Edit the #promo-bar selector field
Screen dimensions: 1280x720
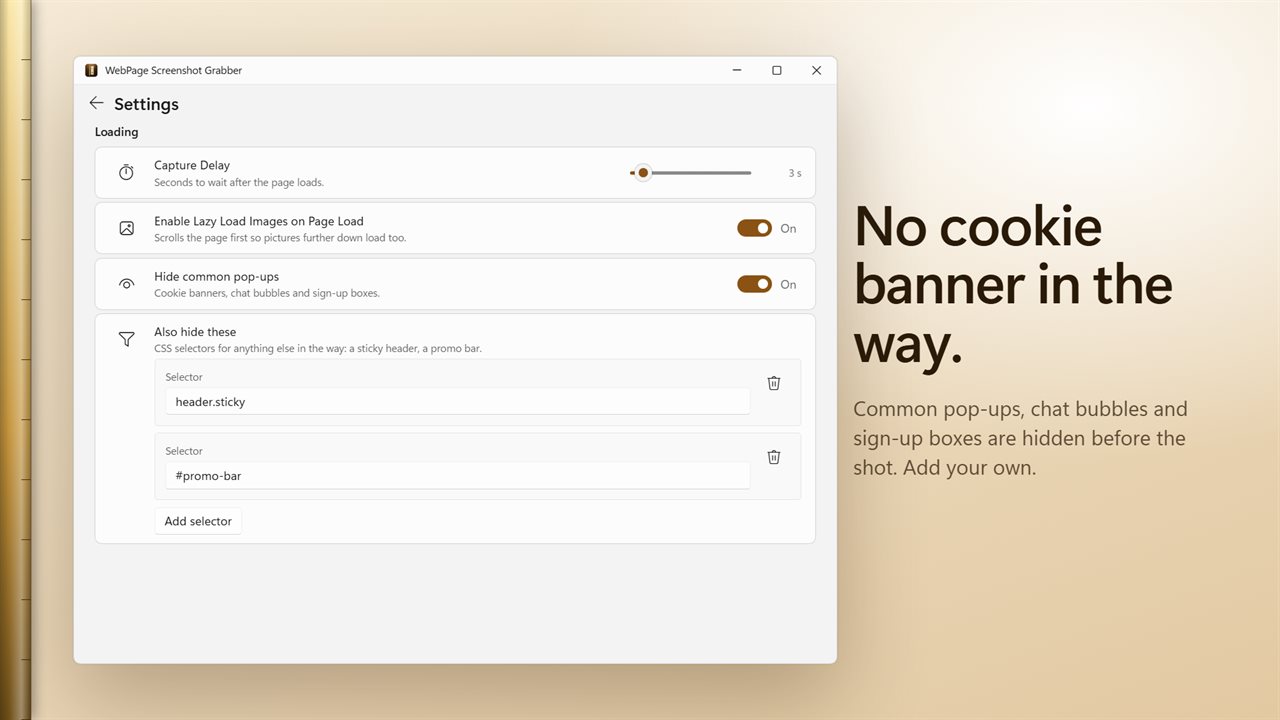(x=458, y=475)
